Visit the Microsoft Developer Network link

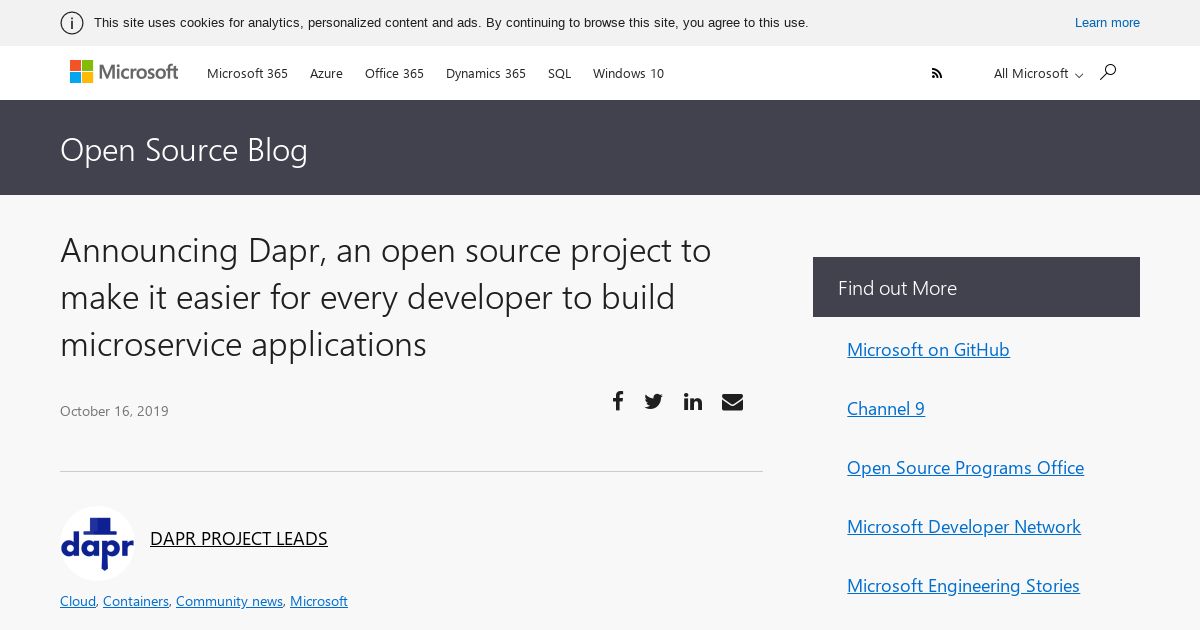(964, 526)
